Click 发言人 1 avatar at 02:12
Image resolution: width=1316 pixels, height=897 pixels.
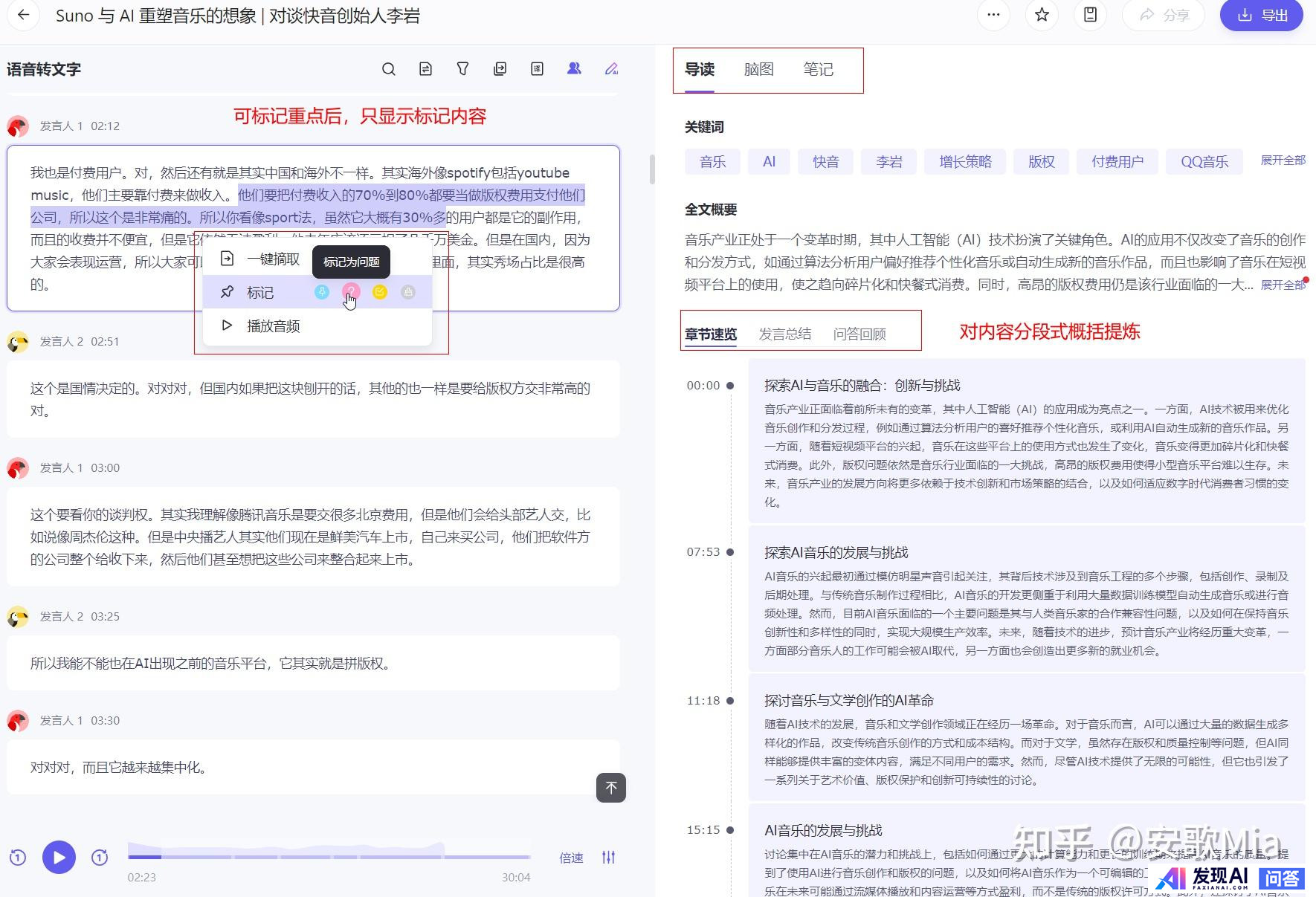point(18,126)
